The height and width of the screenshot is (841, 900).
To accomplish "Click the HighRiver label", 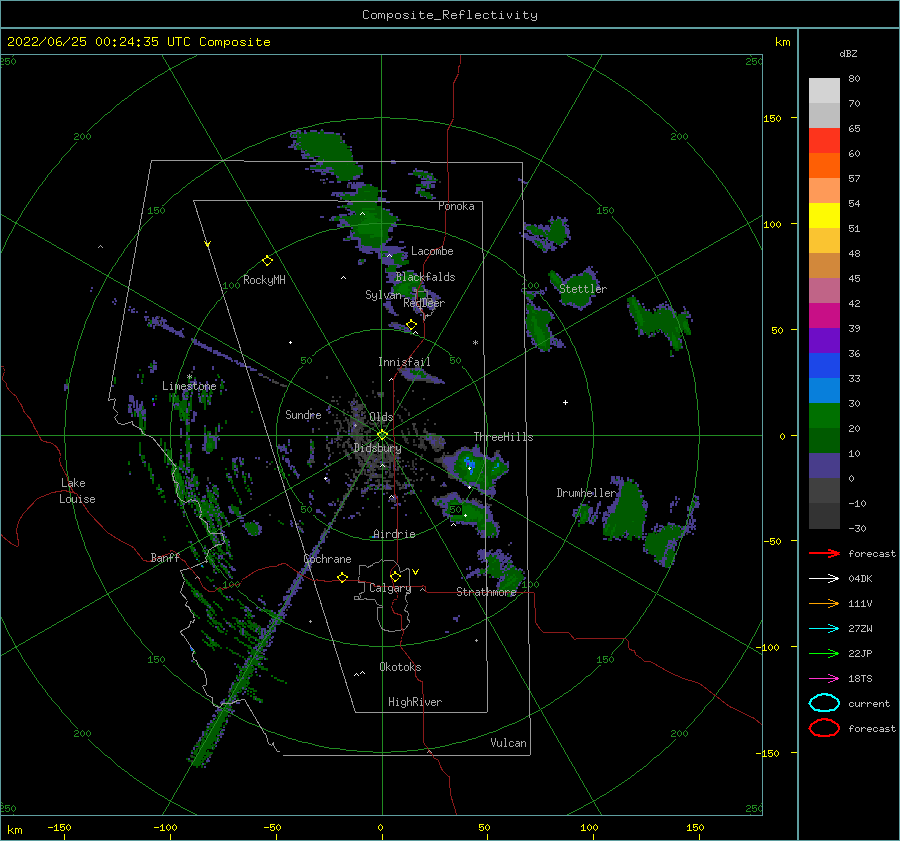I will click(415, 702).
